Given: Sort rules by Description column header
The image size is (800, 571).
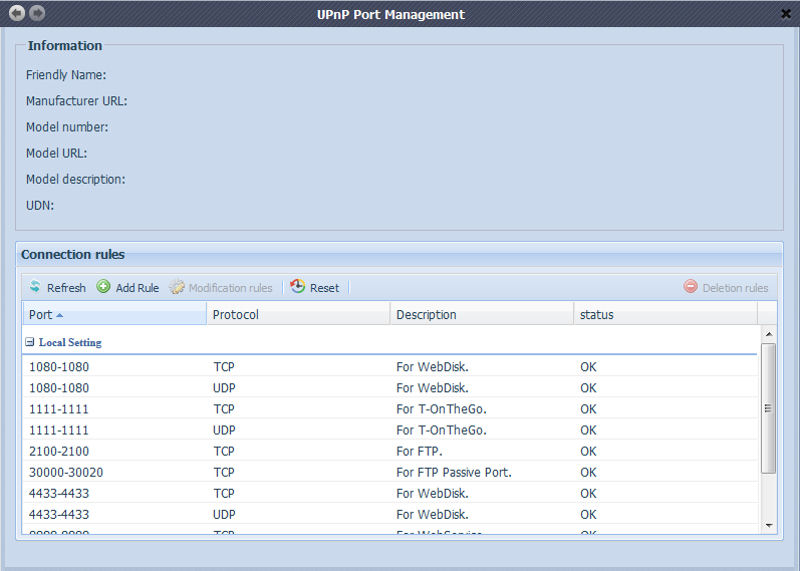Looking at the screenshot, I should coord(426,314).
